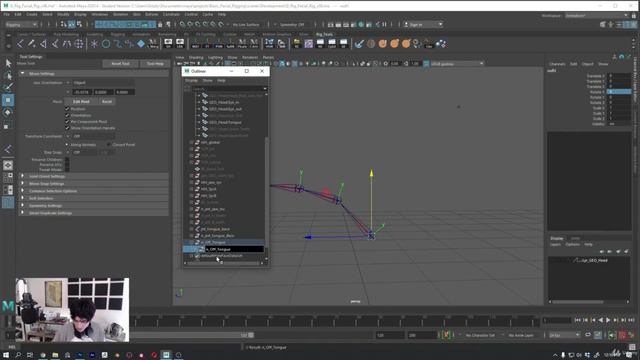
Task: Switch to single pane layout icon
Action: [8, 165]
